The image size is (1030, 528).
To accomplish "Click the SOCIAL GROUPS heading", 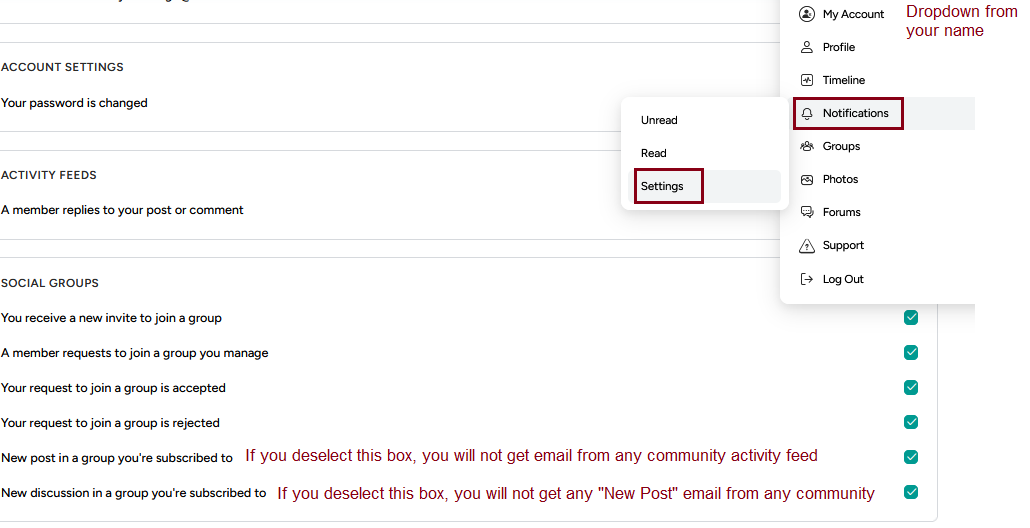I will coord(50,283).
